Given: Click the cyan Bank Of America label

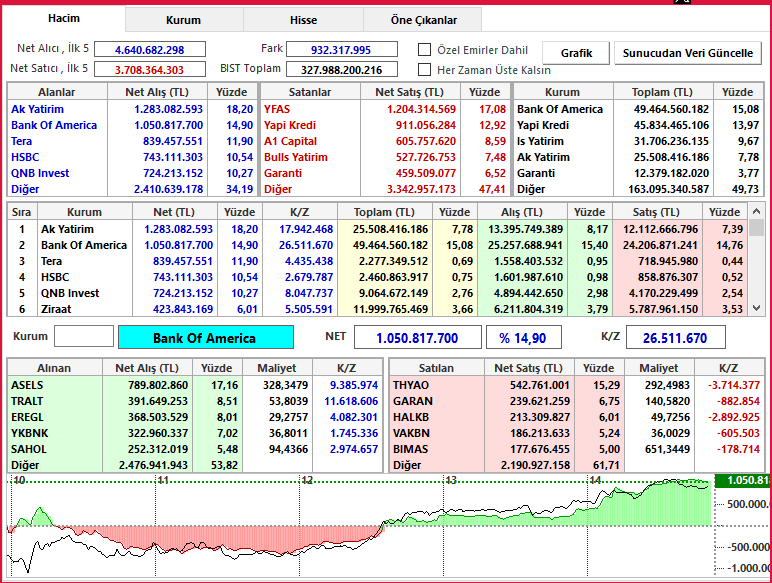Looking at the screenshot, I should [206, 337].
